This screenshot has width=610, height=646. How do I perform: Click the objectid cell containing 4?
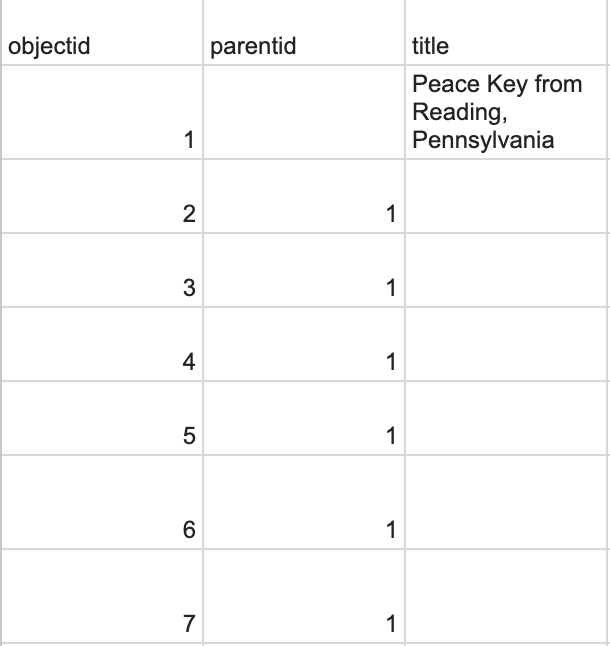100,344
